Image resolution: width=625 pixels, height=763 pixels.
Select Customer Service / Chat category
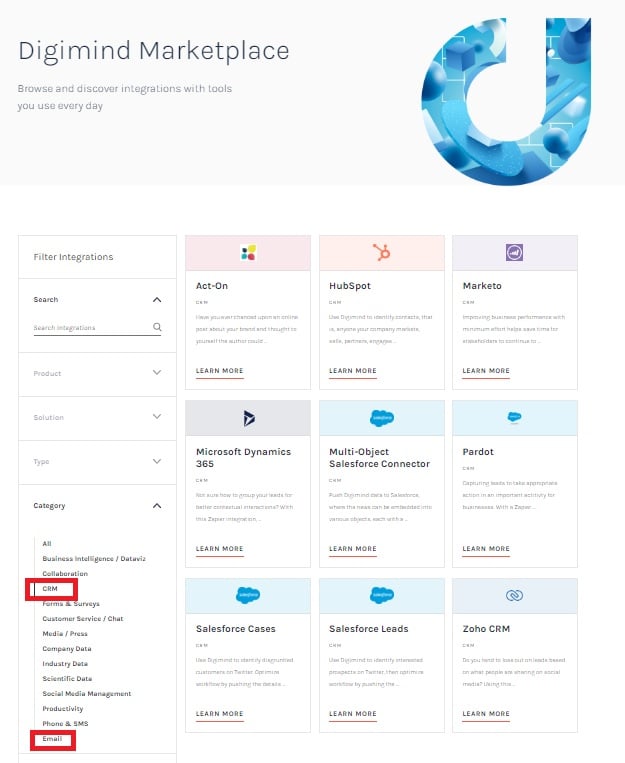click(83, 619)
